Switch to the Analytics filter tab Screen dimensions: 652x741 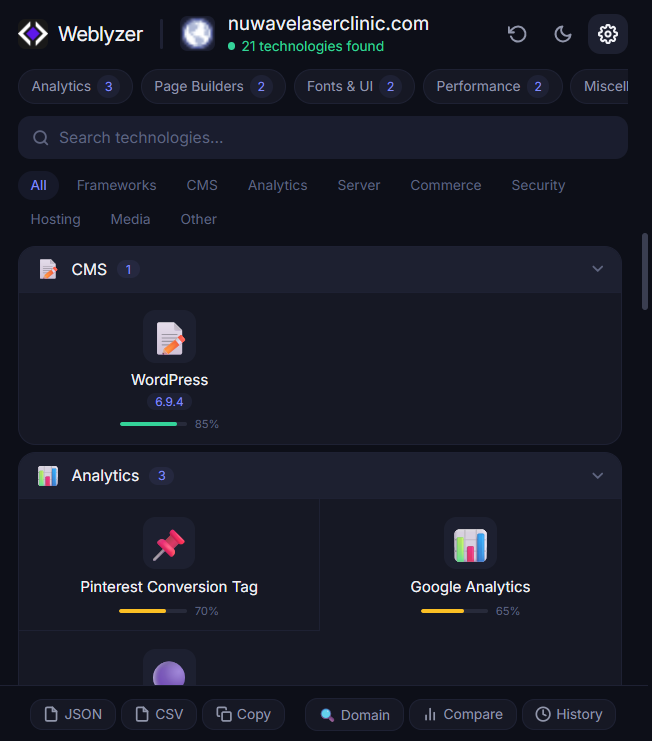277,185
